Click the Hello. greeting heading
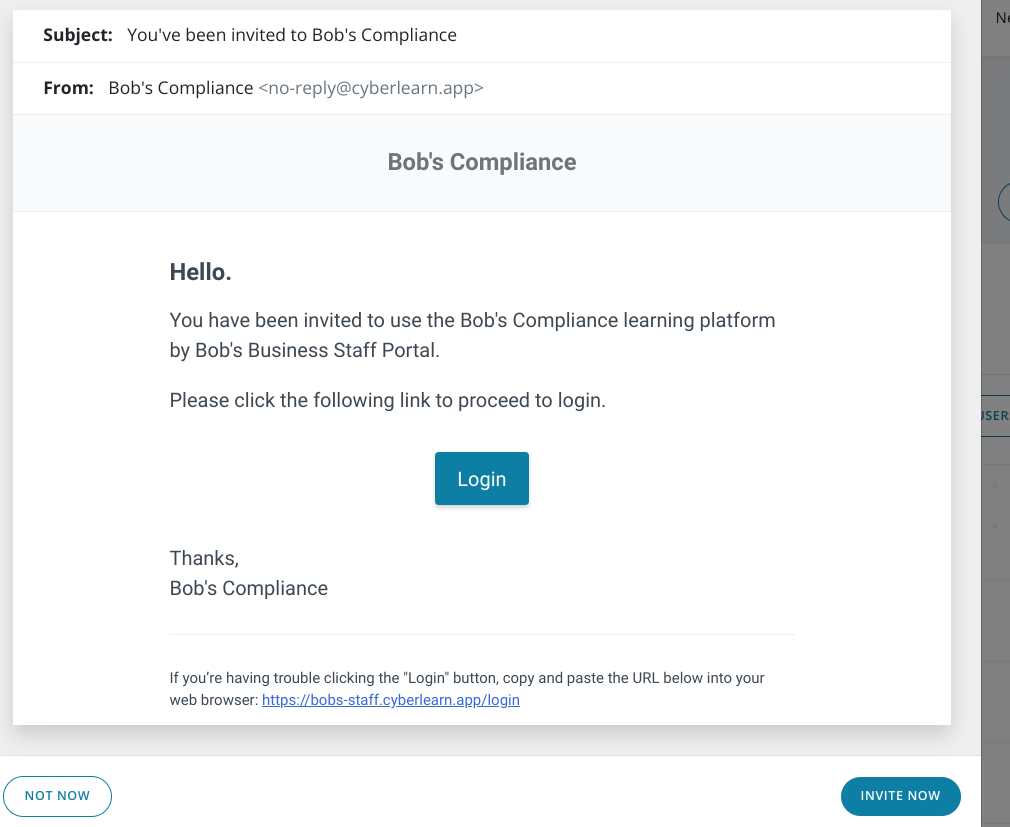This screenshot has height=827, width=1010. (x=200, y=272)
